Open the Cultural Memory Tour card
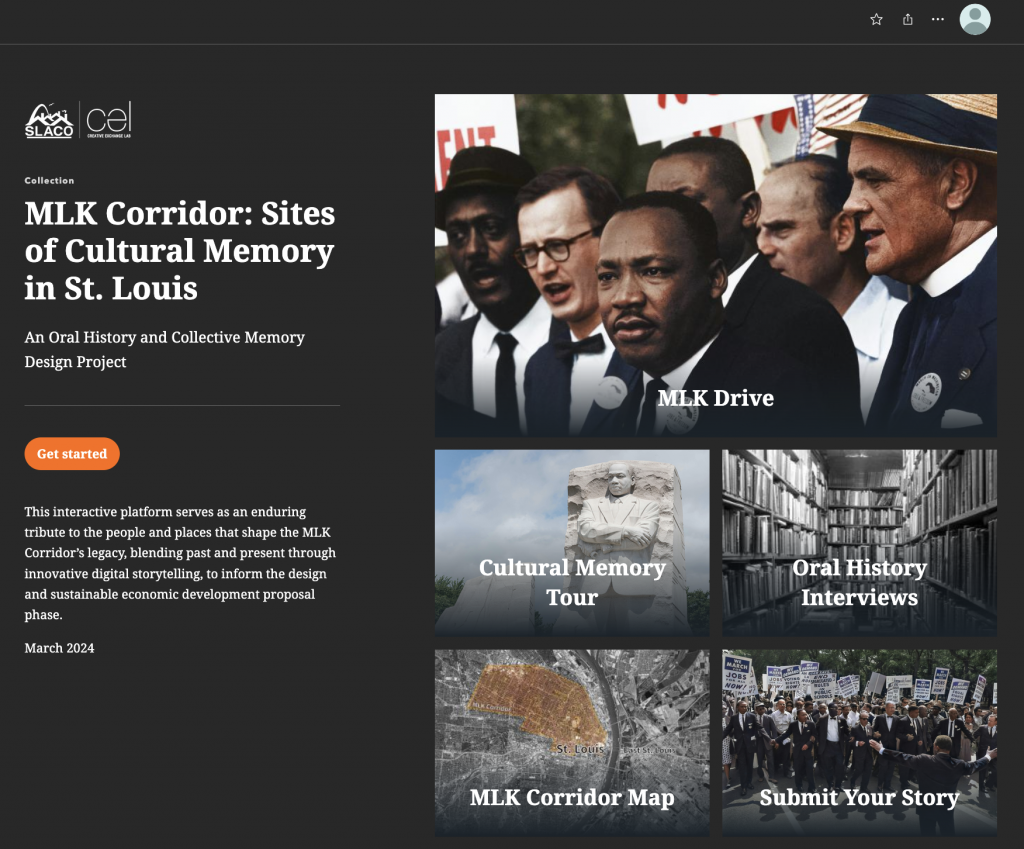 pyautogui.click(x=572, y=543)
